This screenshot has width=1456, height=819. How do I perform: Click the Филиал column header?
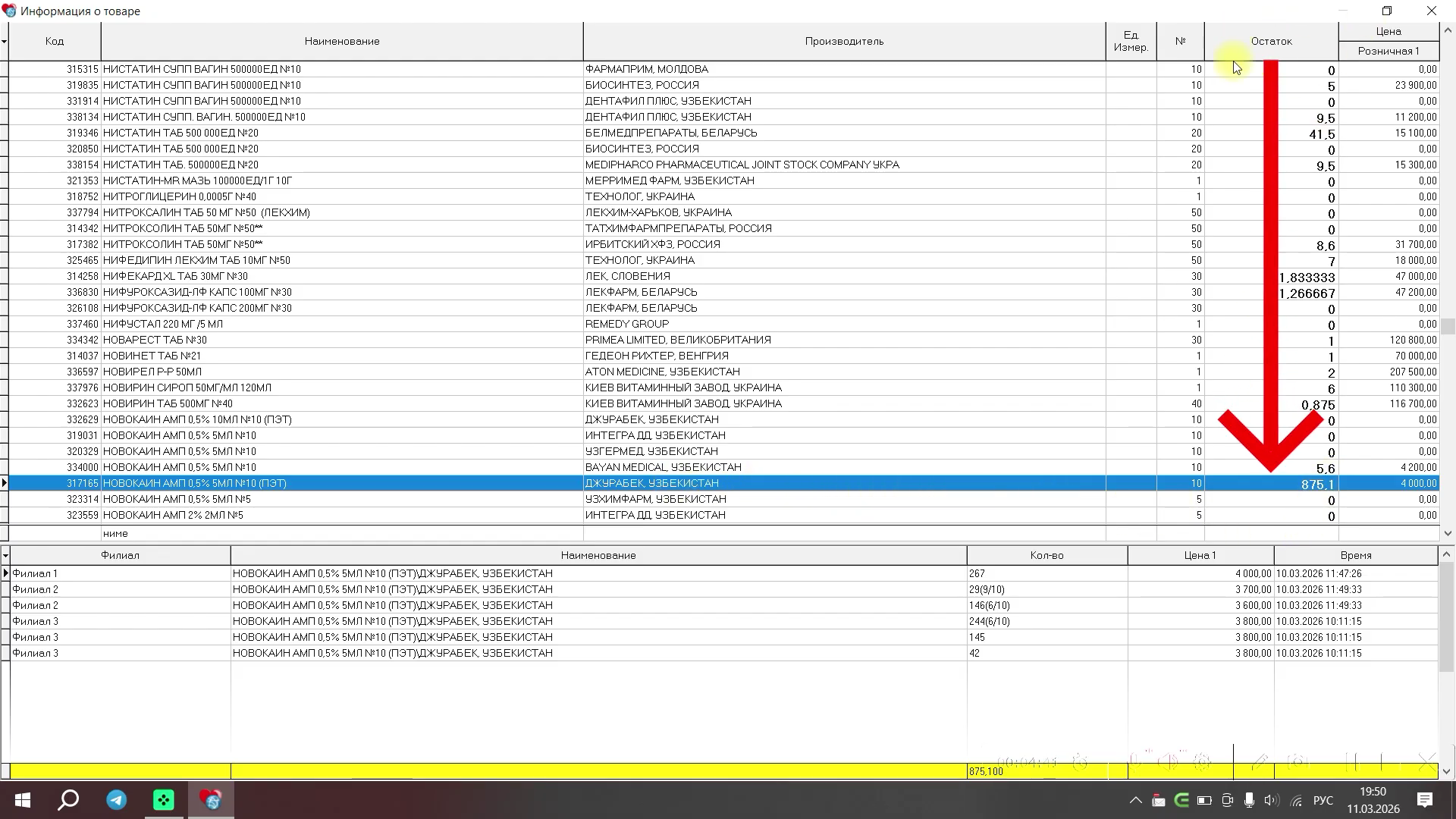click(120, 556)
